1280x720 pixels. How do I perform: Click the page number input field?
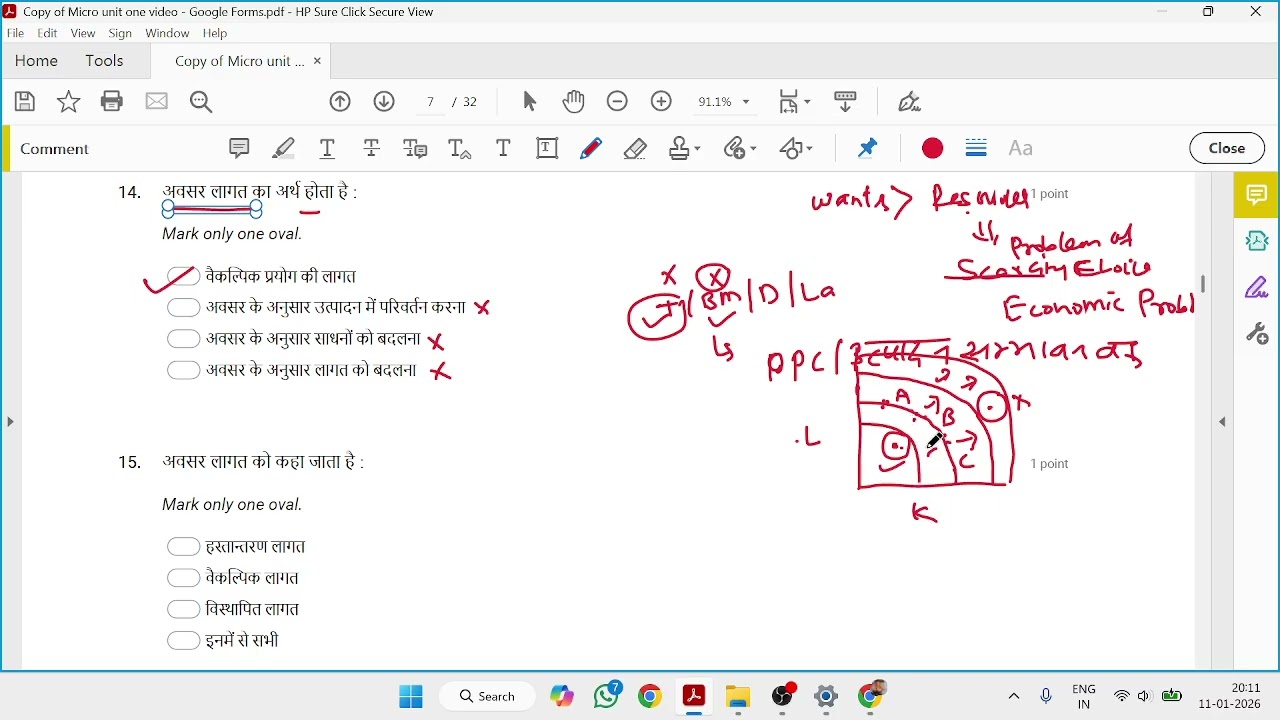coord(430,102)
